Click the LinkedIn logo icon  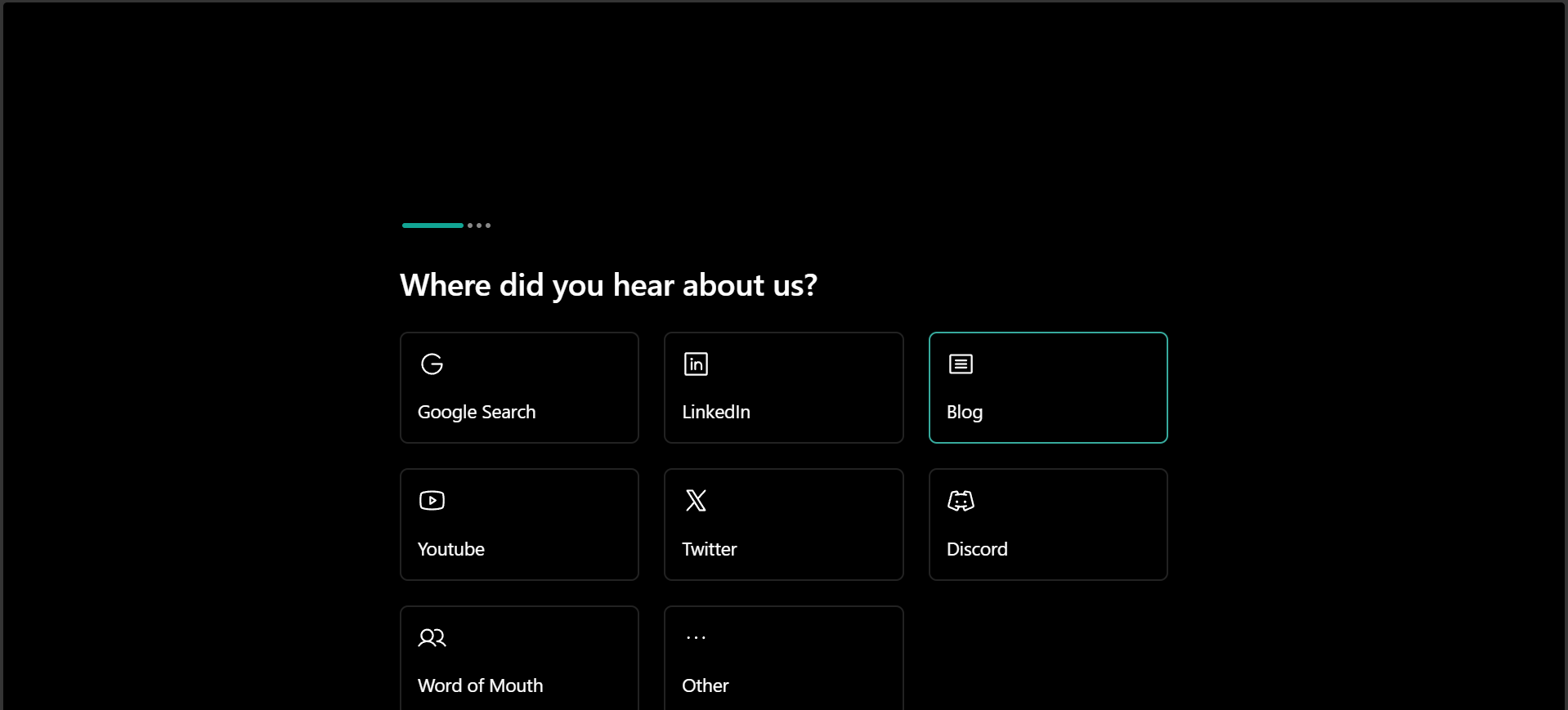(x=696, y=364)
